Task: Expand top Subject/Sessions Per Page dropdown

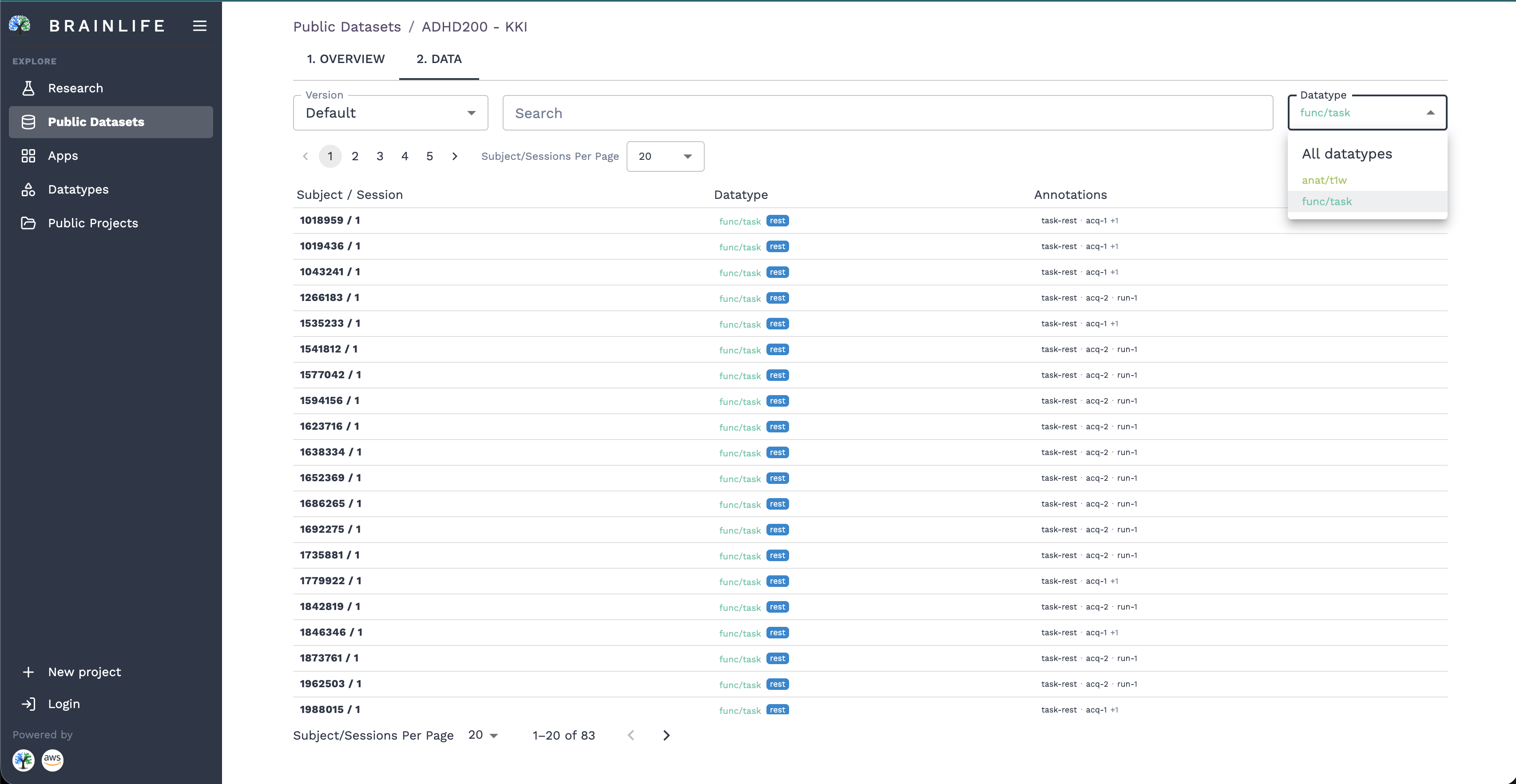Action: pyautogui.click(x=665, y=156)
